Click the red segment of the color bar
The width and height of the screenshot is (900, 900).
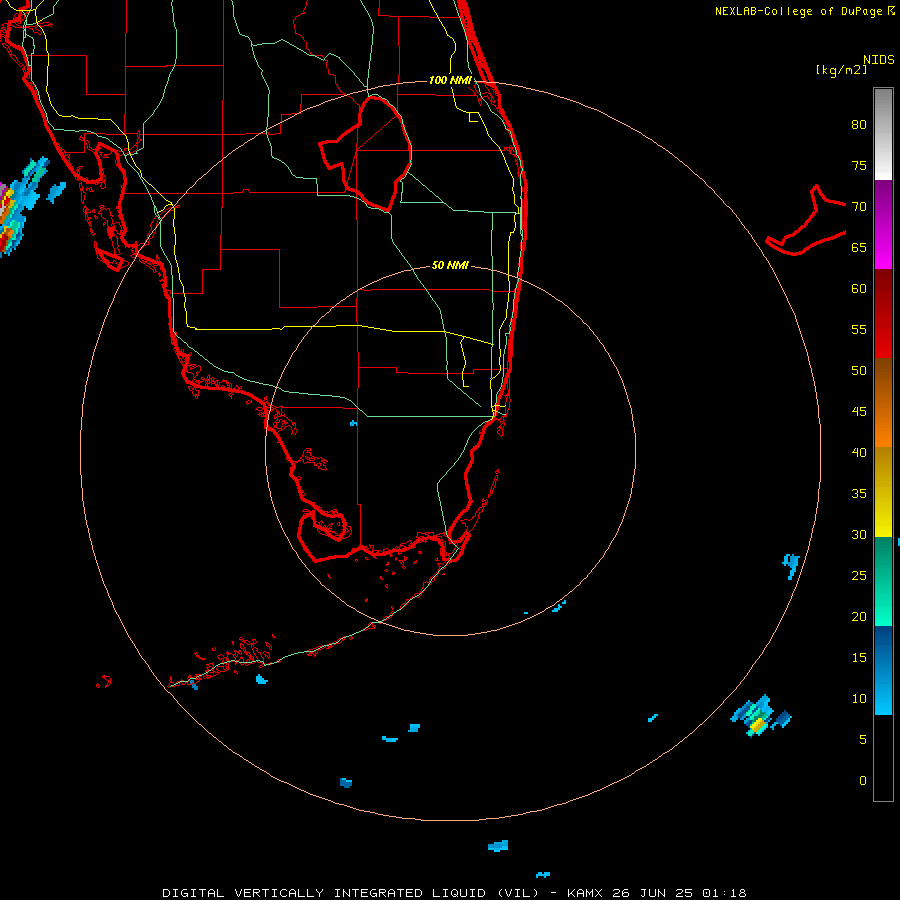coord(883,313)
